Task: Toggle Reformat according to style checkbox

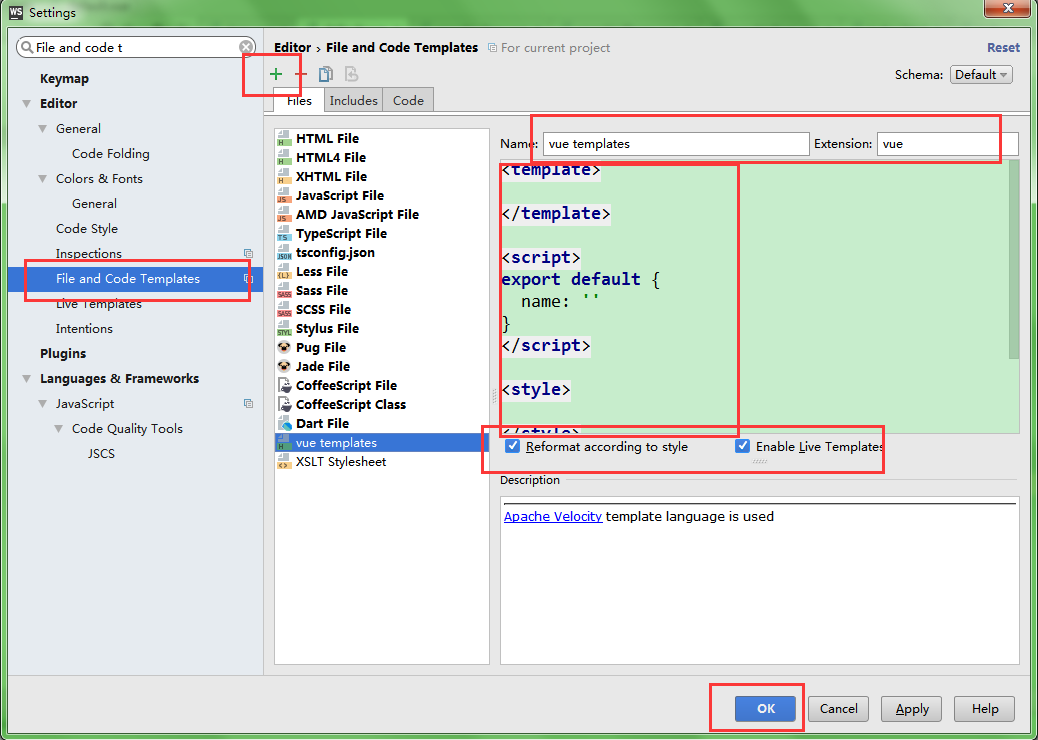Action: pos(512,447)
